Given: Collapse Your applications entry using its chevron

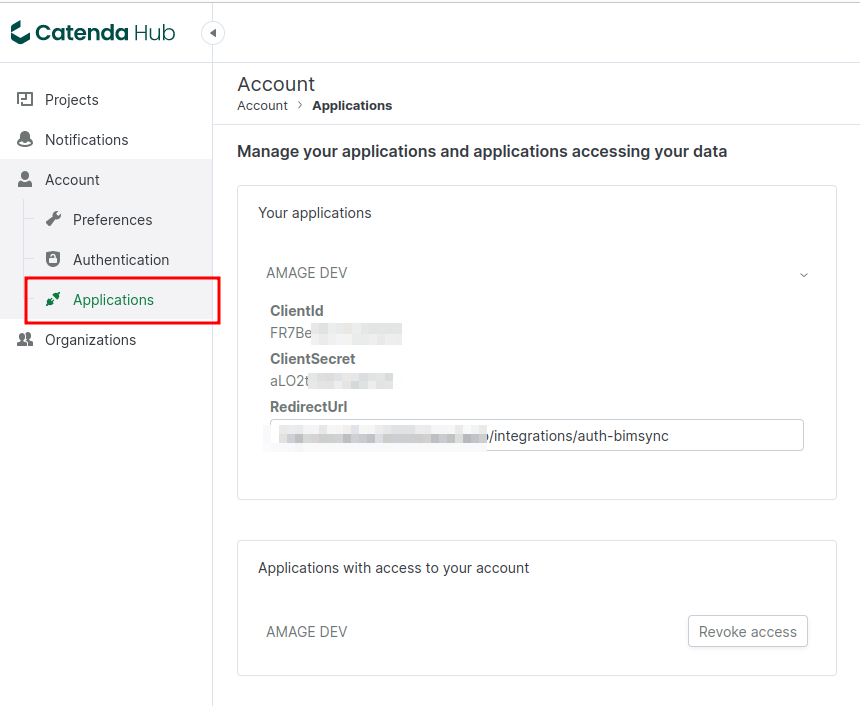Looking at the screenshot, I should tap(803, 273).
